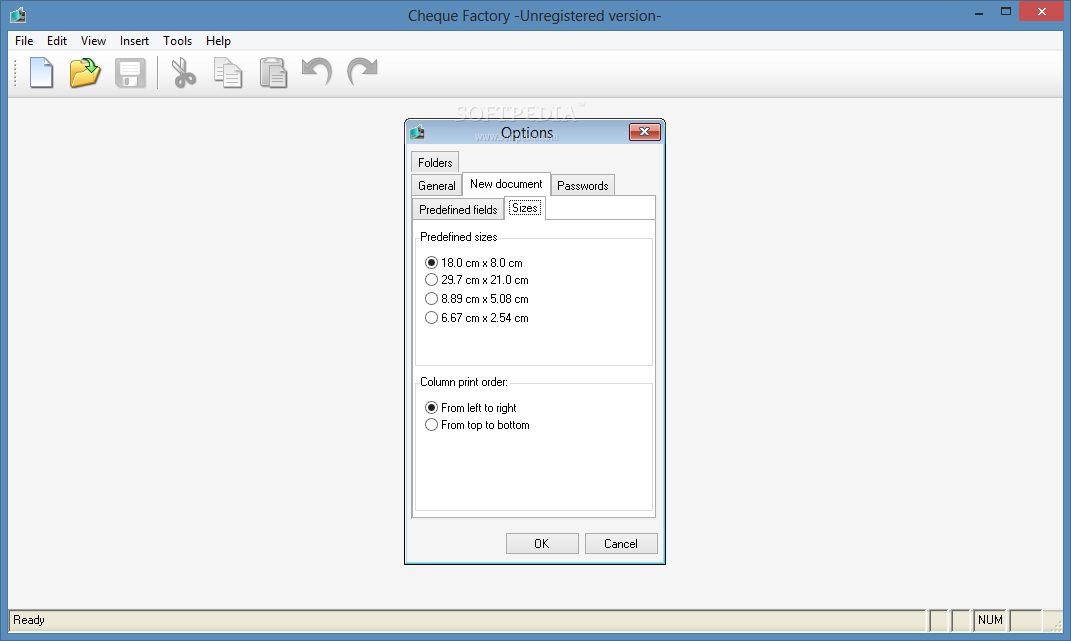This screenshot has height=641, width=1071.
Task: Open the Insert menu
Action: point(134,41)
